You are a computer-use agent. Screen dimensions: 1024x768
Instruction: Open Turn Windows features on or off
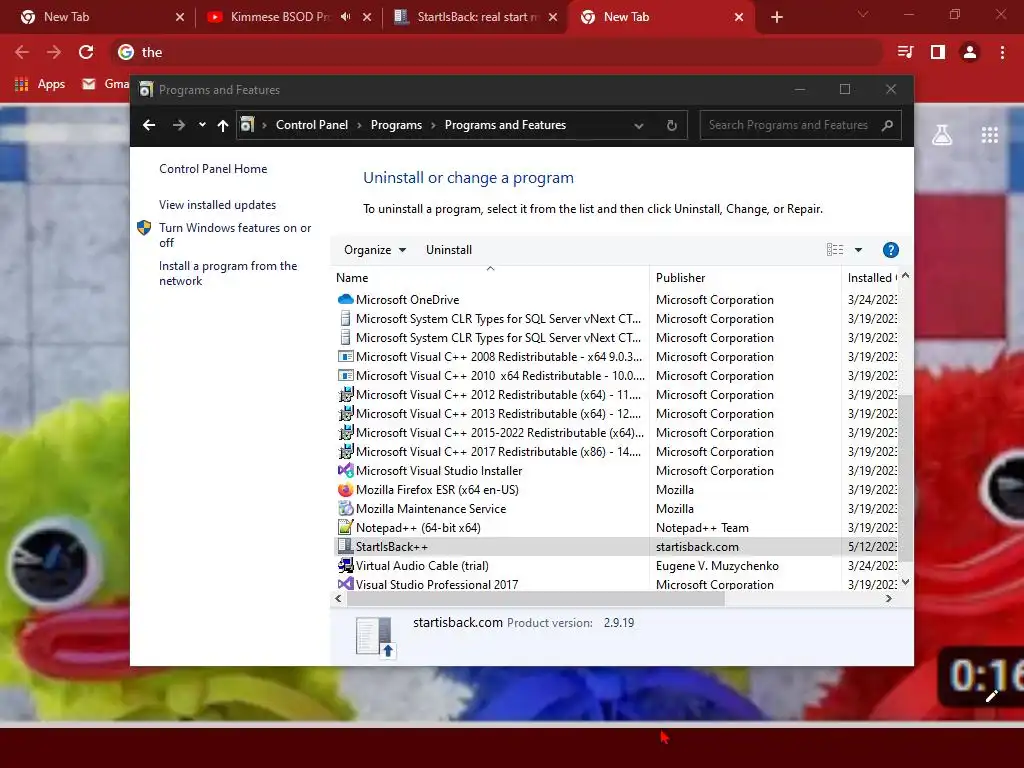[x=235, y=235]
